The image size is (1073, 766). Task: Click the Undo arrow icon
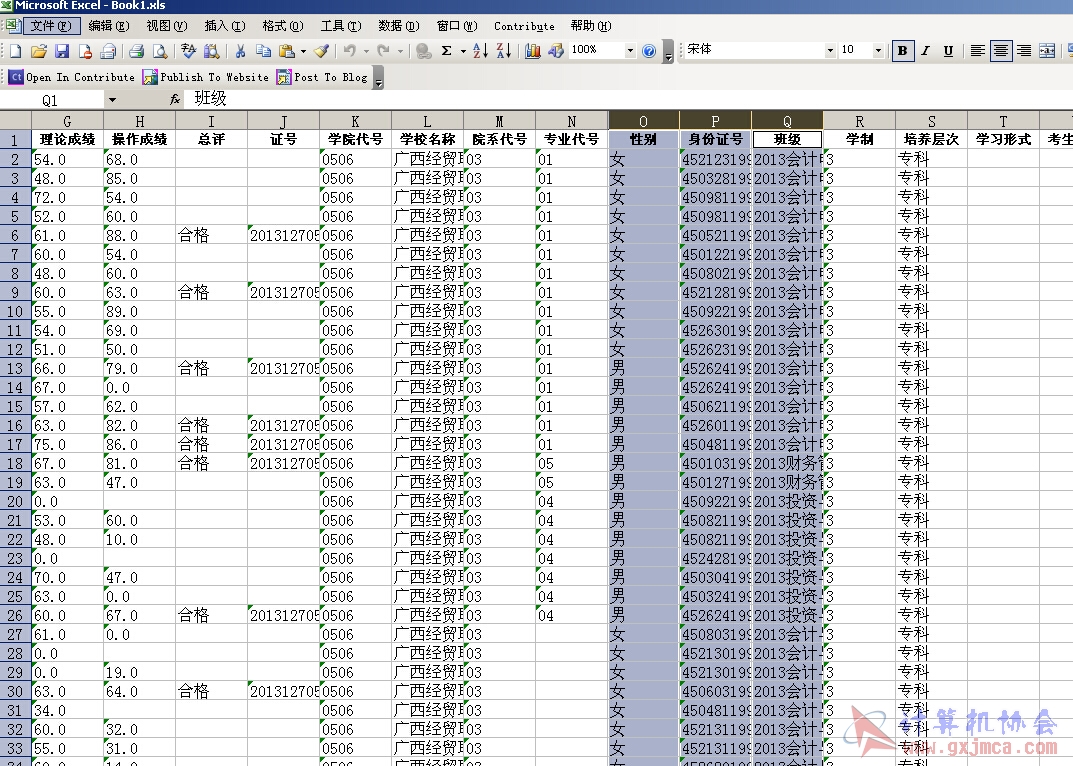350,51
